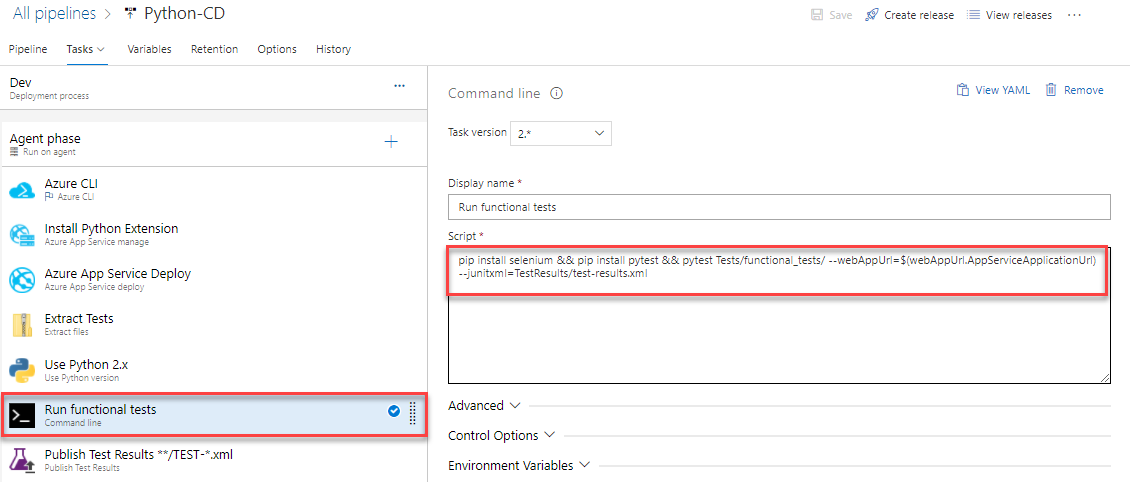Open the Dev environment ellipsis menu

[x=399, y=86]
